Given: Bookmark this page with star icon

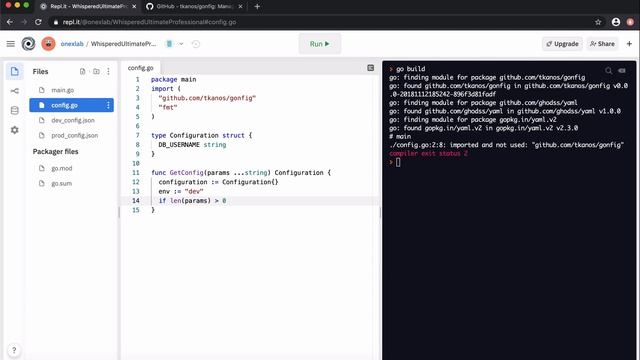Looking at the screenshot, I should tap(598, 22).
